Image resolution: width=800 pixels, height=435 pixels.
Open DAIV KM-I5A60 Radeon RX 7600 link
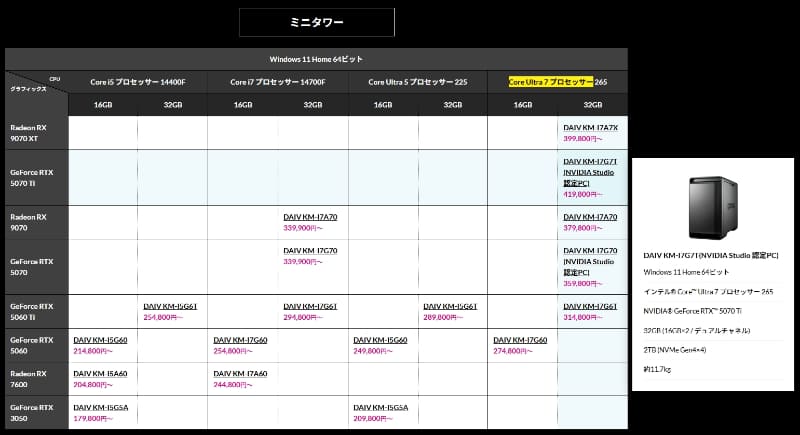pos(101,373)
